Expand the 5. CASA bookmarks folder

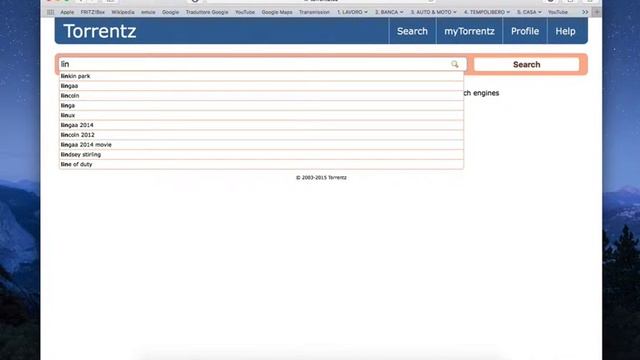click(x=529, y=12)
